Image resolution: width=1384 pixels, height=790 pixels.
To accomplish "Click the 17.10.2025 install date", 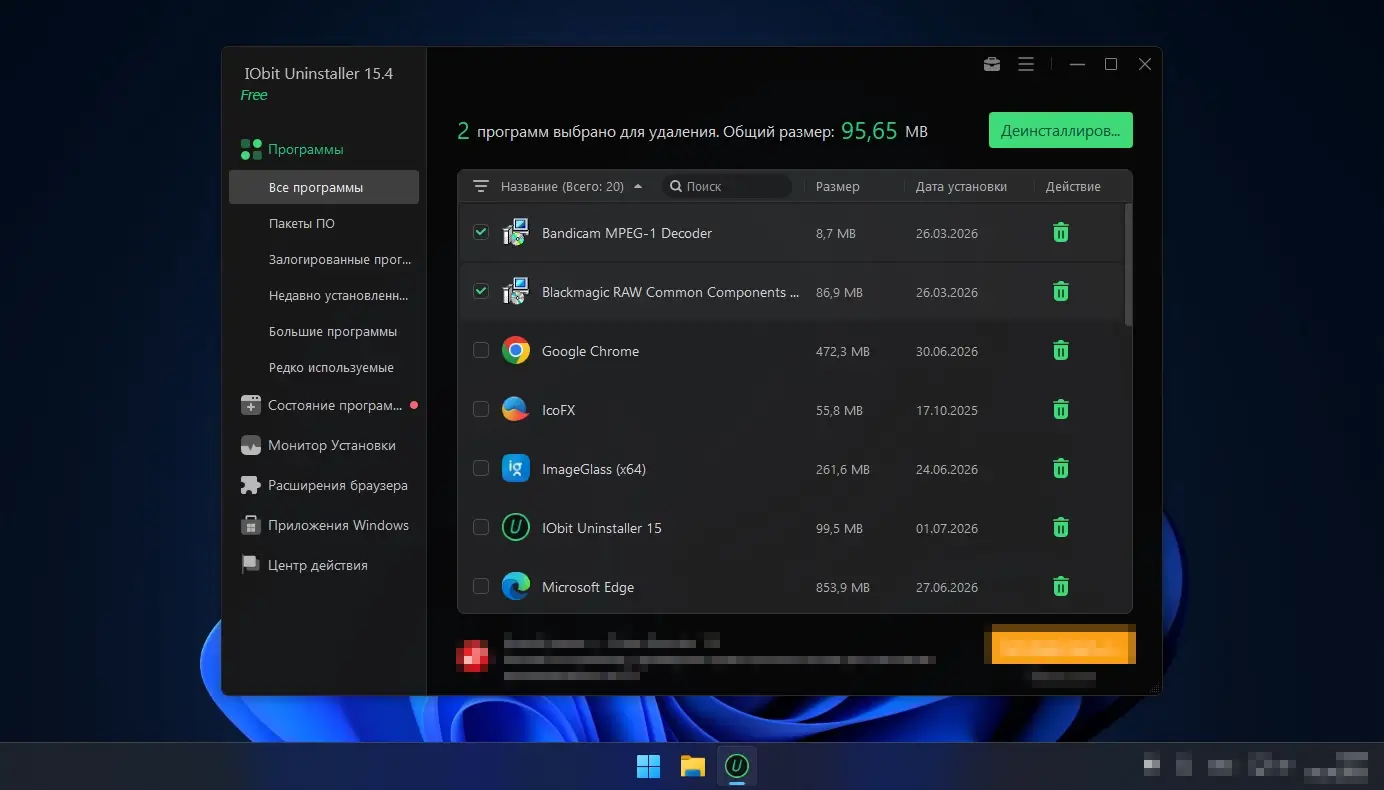I will click(947, 410).
